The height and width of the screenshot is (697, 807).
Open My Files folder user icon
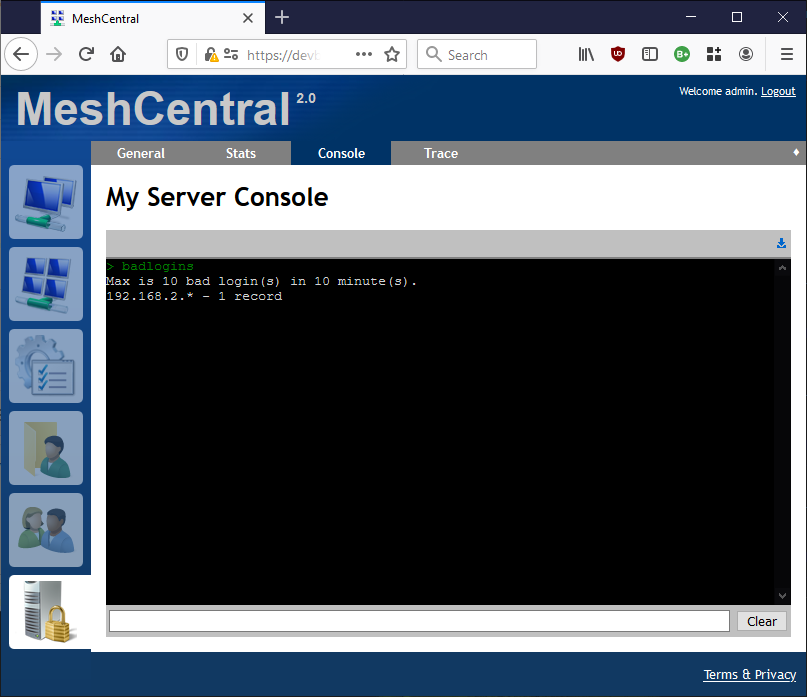tap(46, 448)
